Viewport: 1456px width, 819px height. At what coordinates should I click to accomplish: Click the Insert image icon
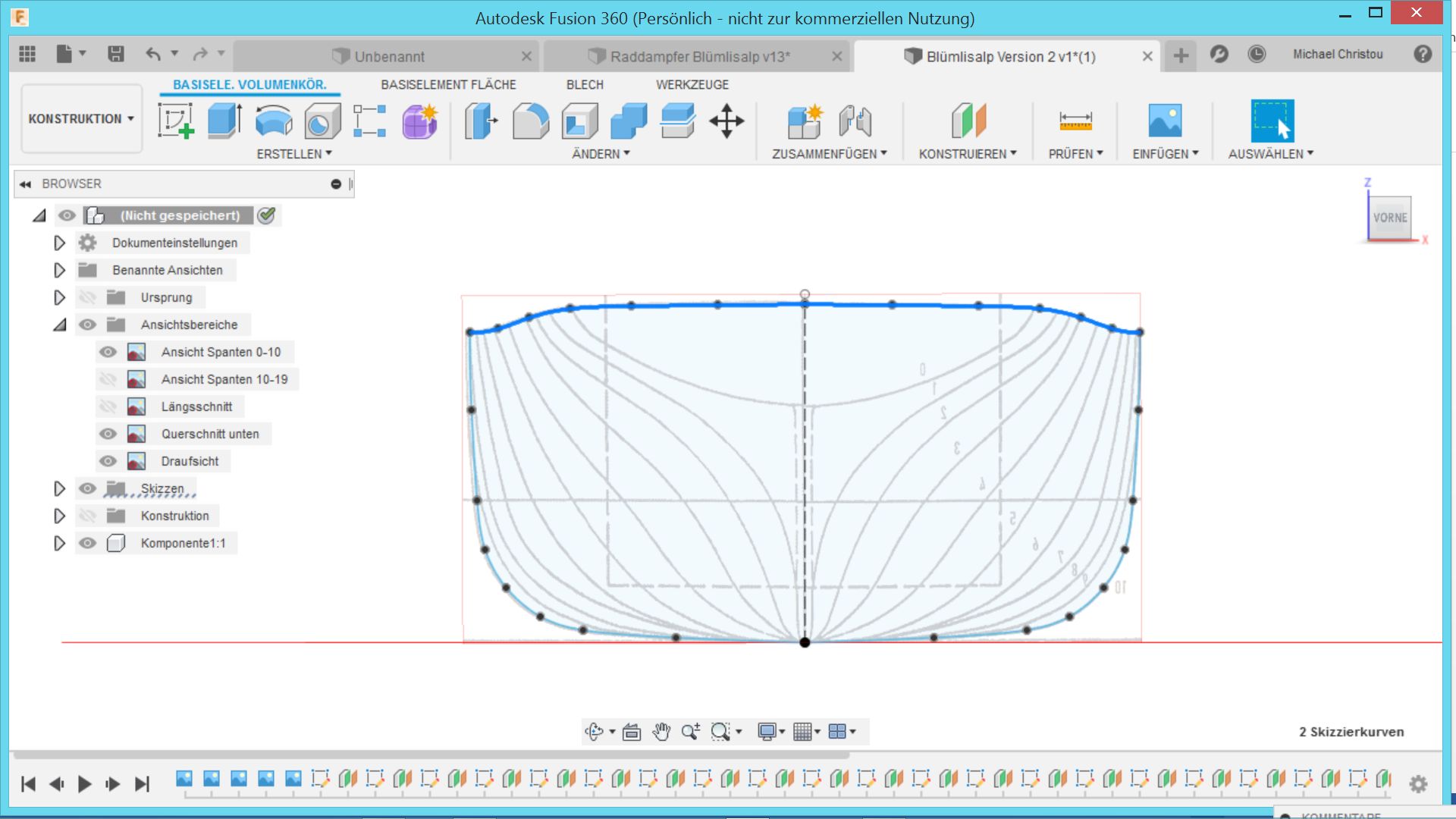1165,121
